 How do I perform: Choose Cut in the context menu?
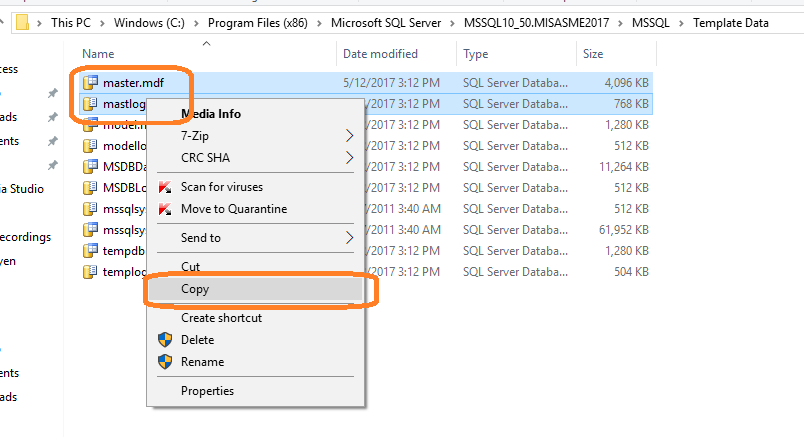tap(255, 267)
